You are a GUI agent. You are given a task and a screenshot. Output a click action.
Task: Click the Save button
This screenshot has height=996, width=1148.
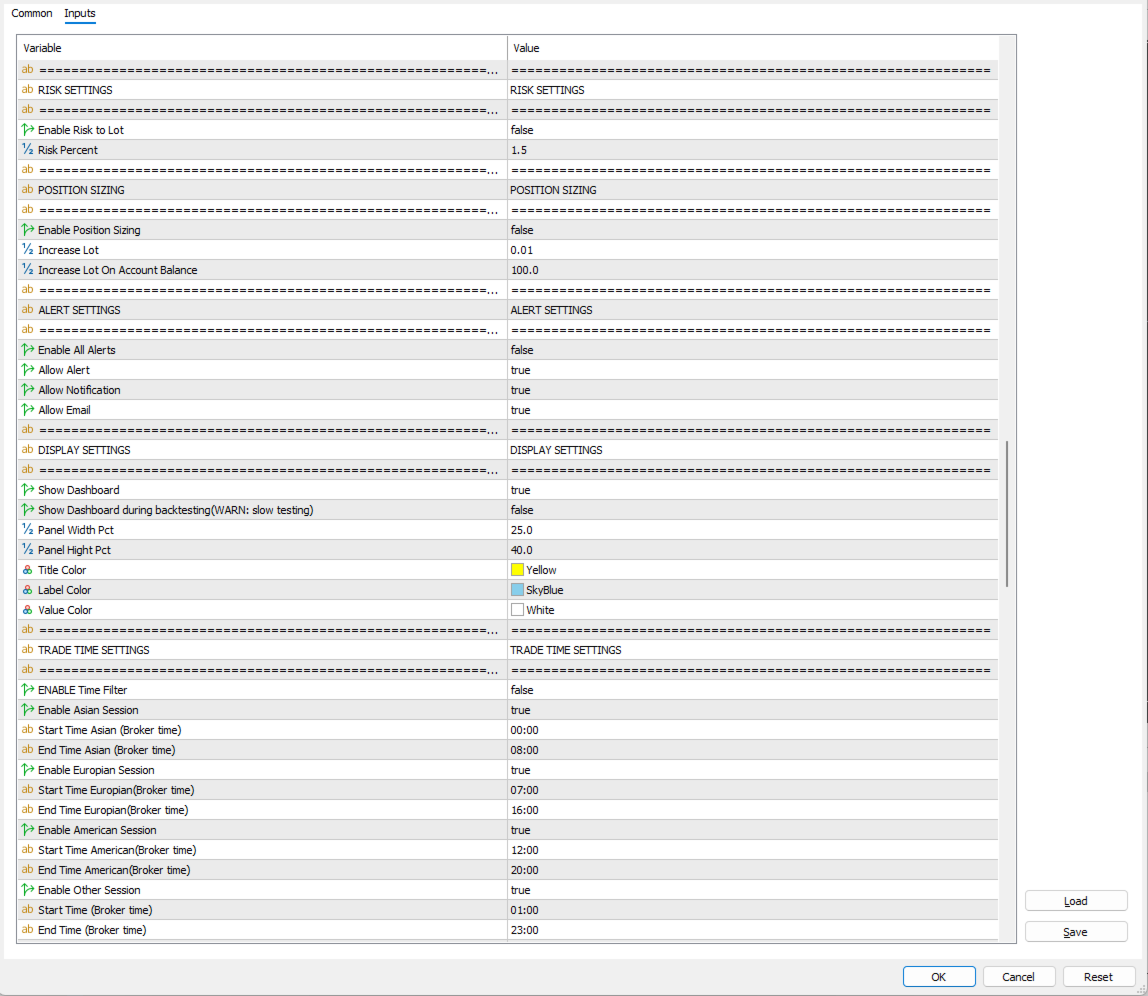click(1076, 932)
